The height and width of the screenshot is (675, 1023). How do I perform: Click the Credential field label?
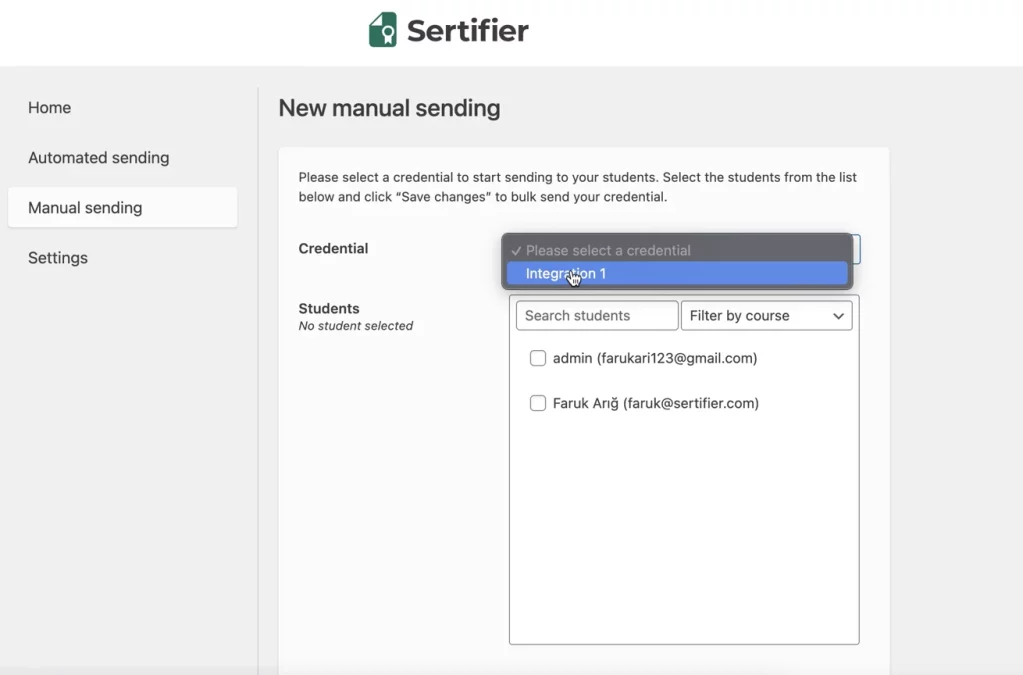pyautogui.click(x=333, y=249)
